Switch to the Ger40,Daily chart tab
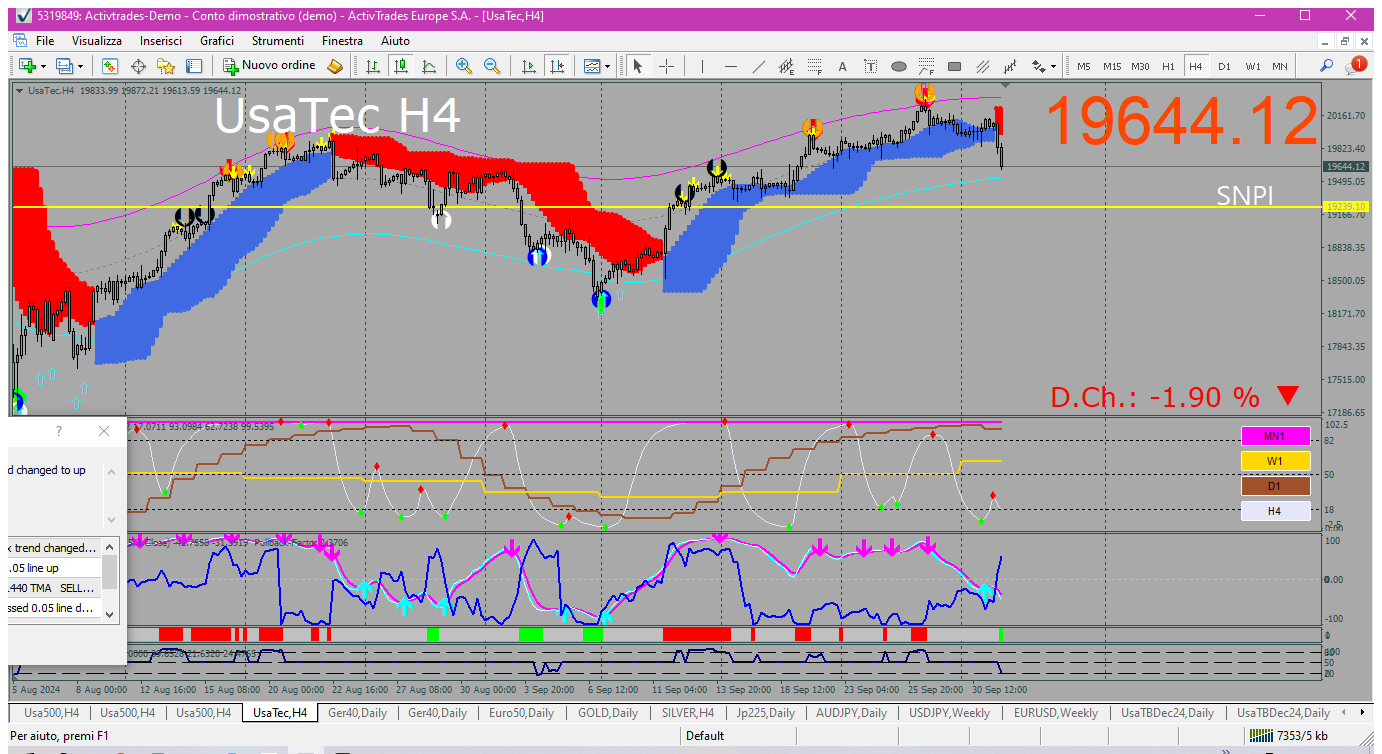This screenshot has height=754, width=1382. (357, 713)
